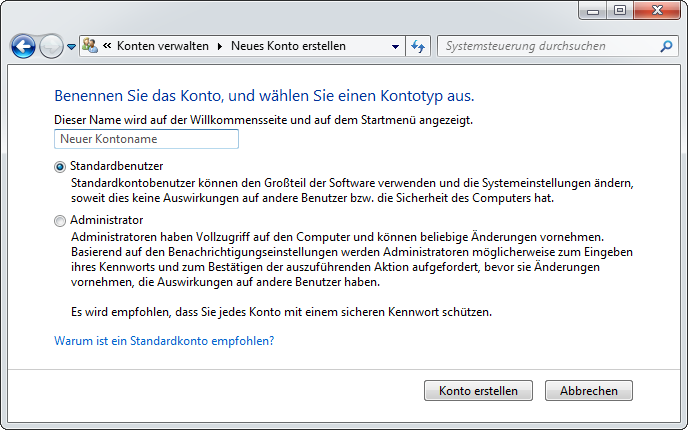
Task: Minimize the window
Action: point(593,11)
